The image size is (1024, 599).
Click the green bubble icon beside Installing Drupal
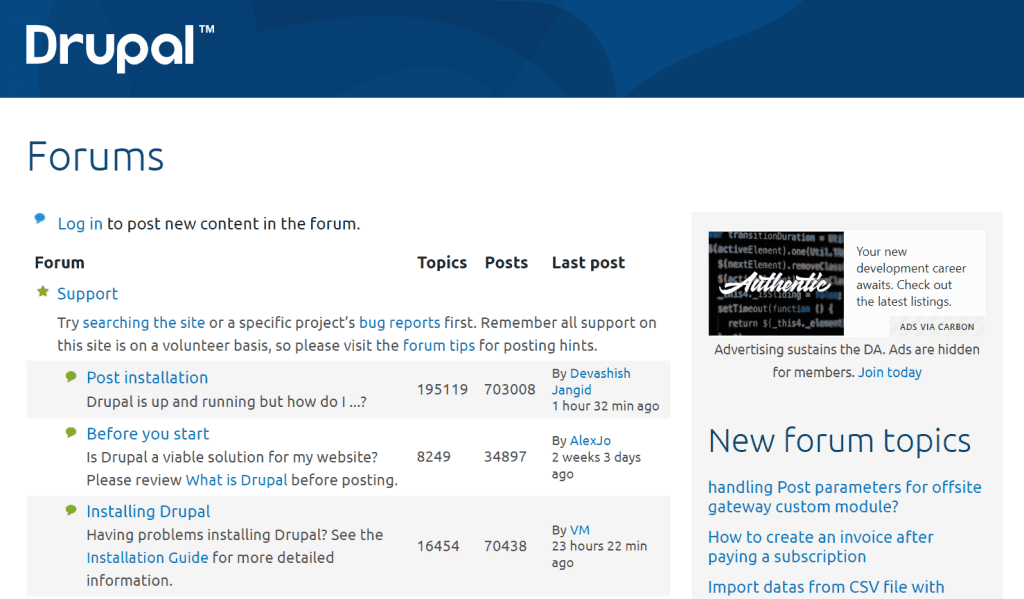click(x=71, y=510)
